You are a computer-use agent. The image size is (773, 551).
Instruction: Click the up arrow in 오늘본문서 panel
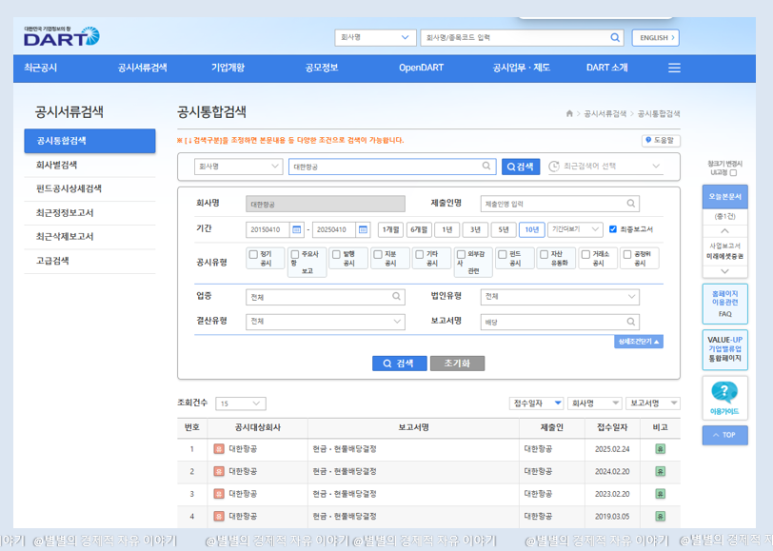pyautogui.click(x=724, y=231)
